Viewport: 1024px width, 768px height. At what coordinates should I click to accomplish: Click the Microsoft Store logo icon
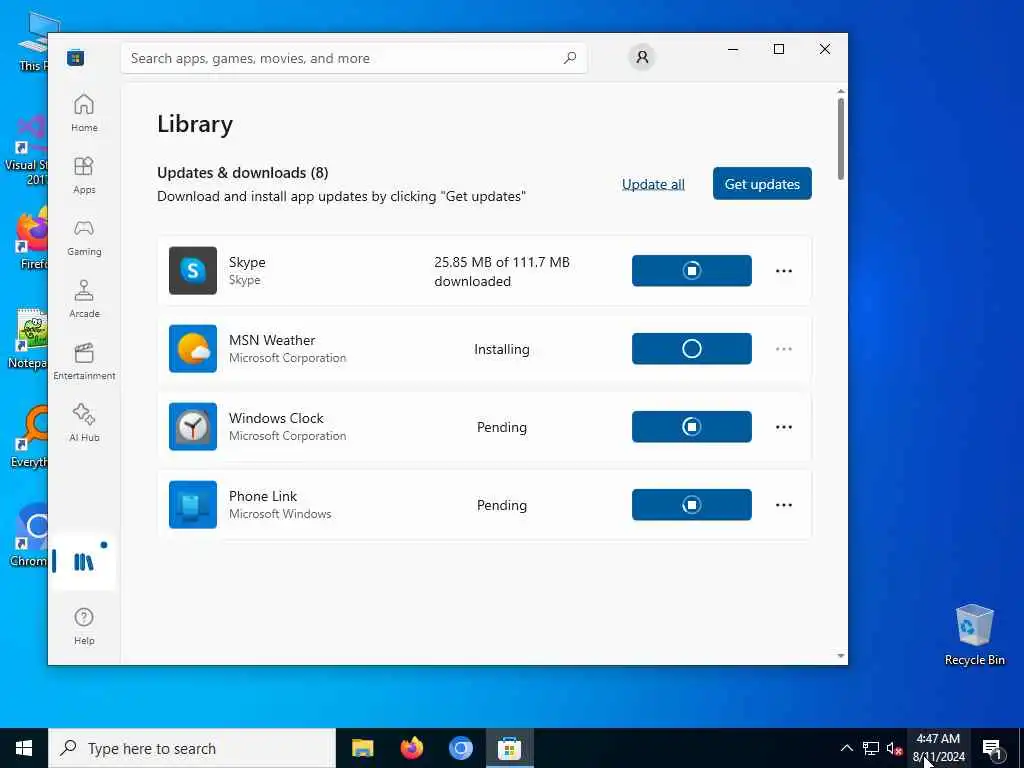tap(75, 58)
